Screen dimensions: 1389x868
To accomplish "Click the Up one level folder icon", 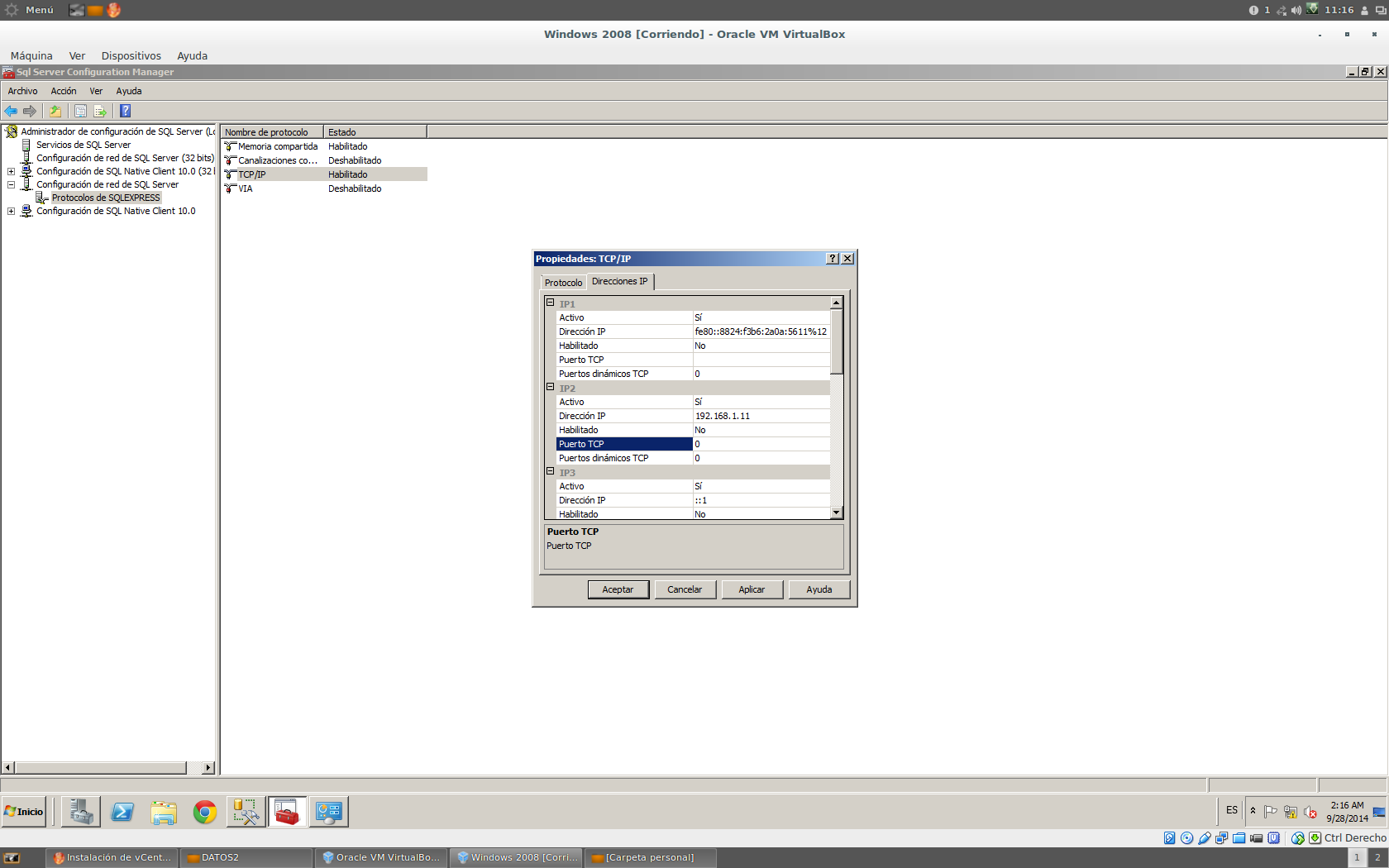I will (55, 111).
